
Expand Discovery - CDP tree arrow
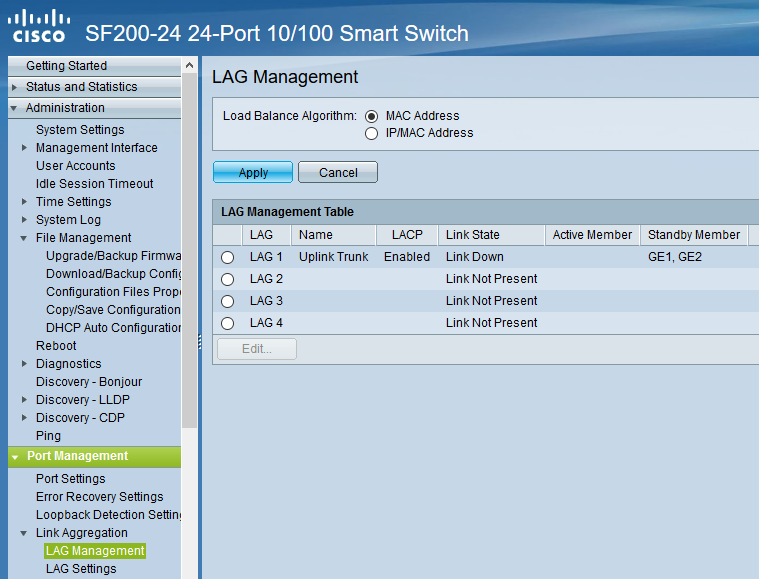coord(24,417)
